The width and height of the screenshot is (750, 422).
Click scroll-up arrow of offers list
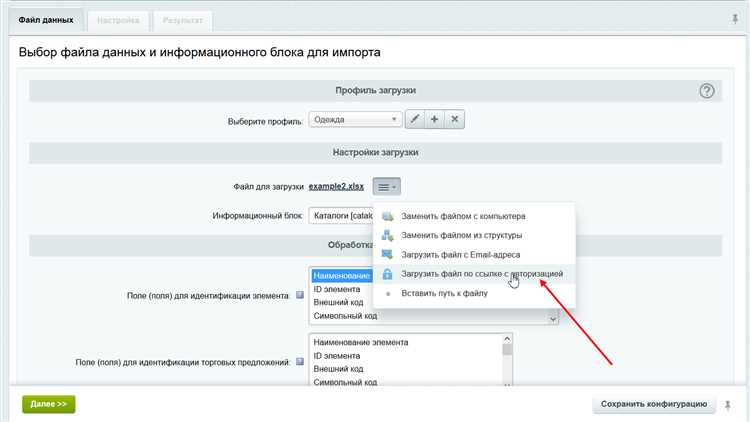tap(507, 339)
